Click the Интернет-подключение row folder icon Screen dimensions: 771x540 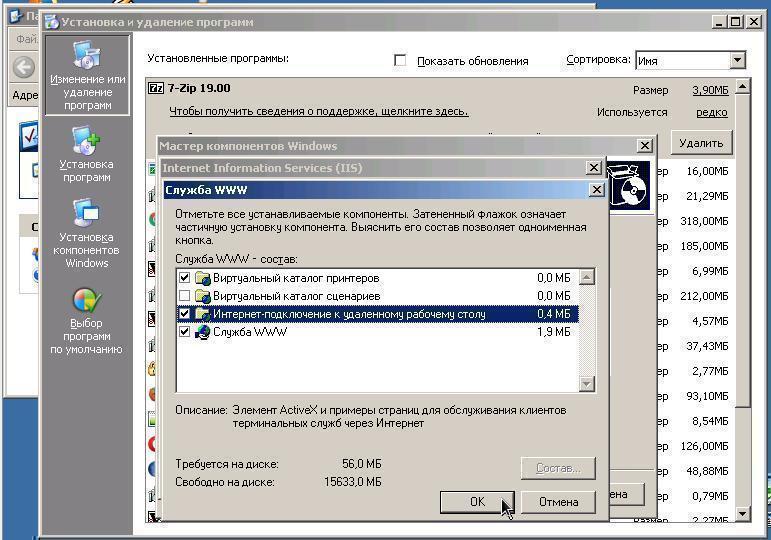pyautogui.click(x=202, y=314)
